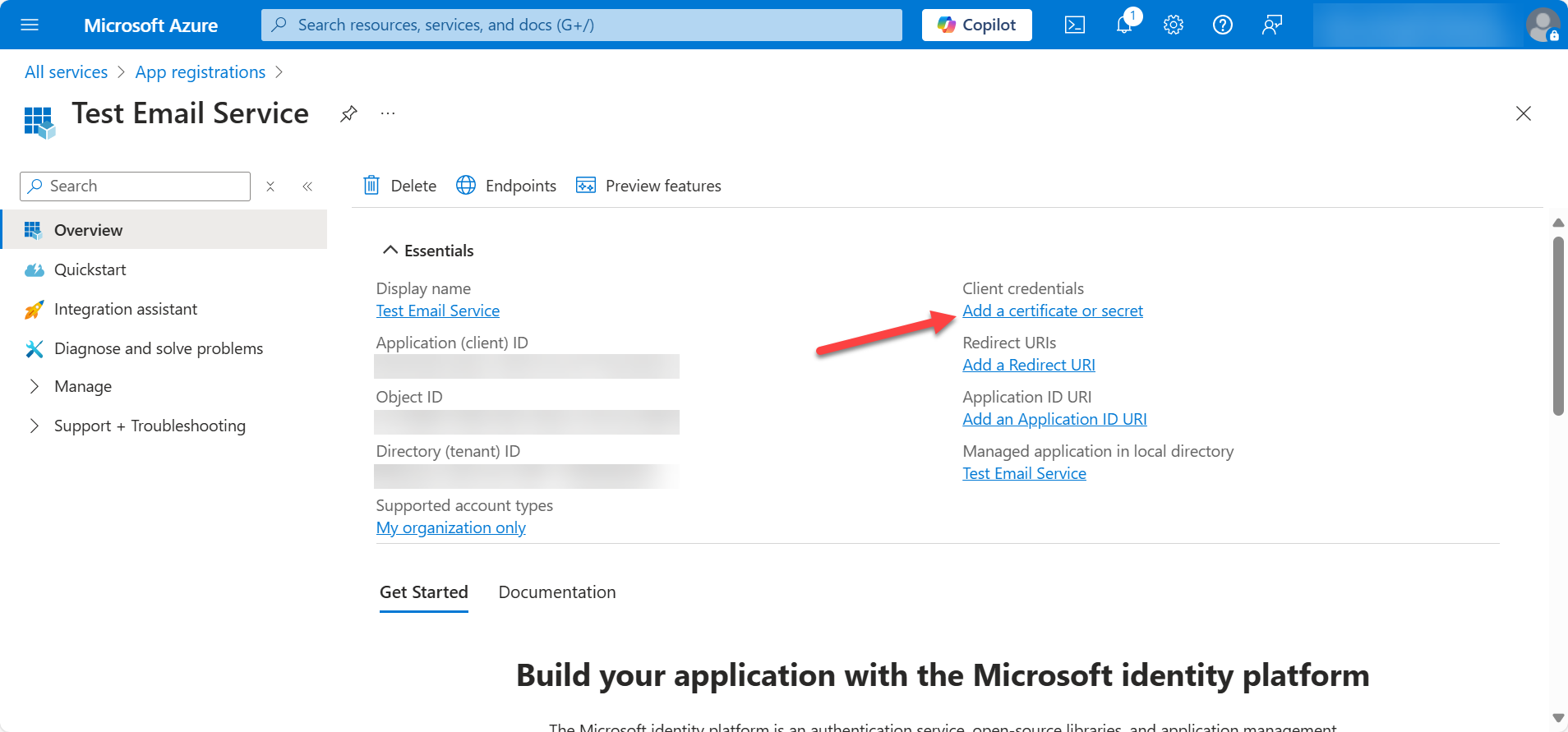Screen dimensions: 1568x732
Task: Click the Quickstart cloud icon
Action: [x=34, y=270]
